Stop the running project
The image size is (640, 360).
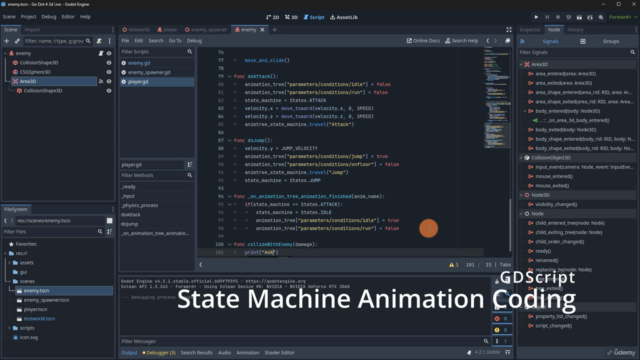coord(558,17)
